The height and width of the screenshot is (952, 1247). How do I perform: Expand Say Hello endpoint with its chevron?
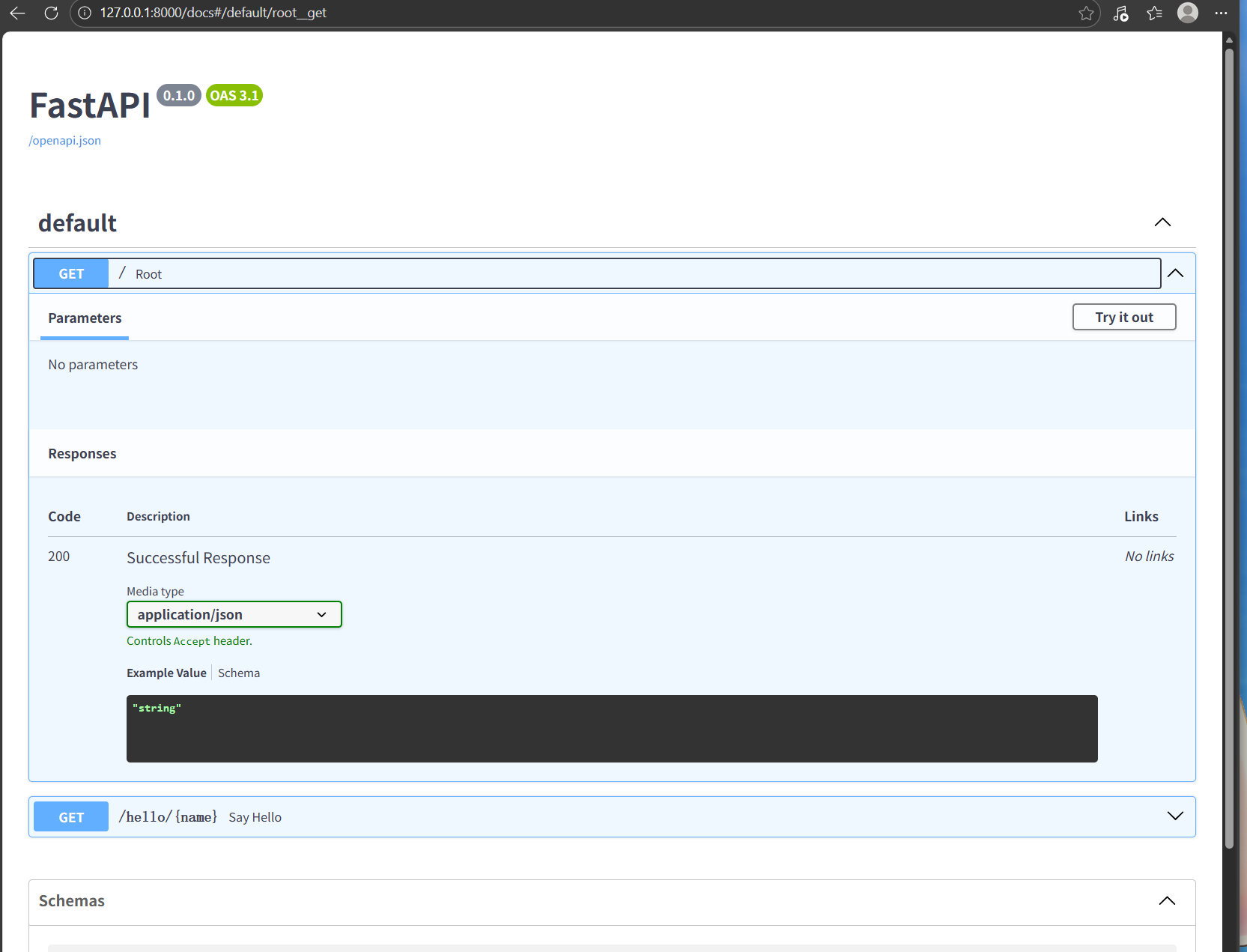(x=1176, y=816)
